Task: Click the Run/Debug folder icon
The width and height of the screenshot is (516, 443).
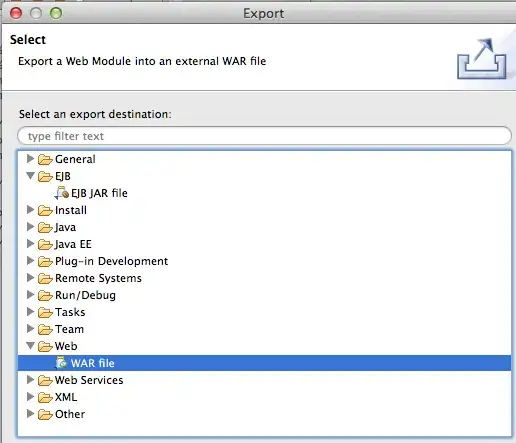Action: [45, 296]
